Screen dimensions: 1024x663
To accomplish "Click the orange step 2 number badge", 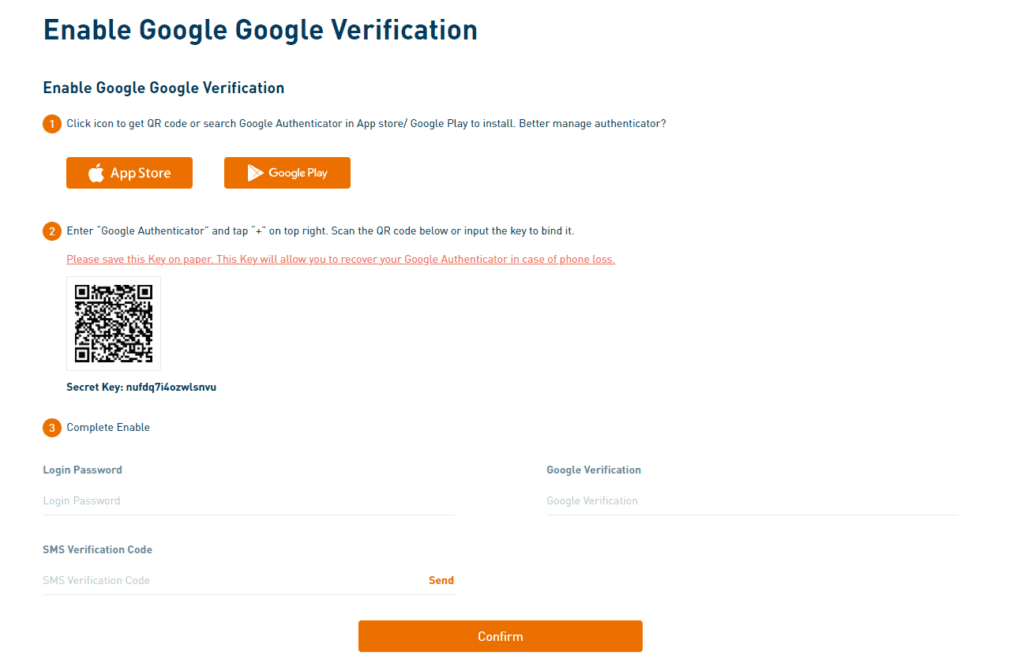I will click(x=52, y=231).
